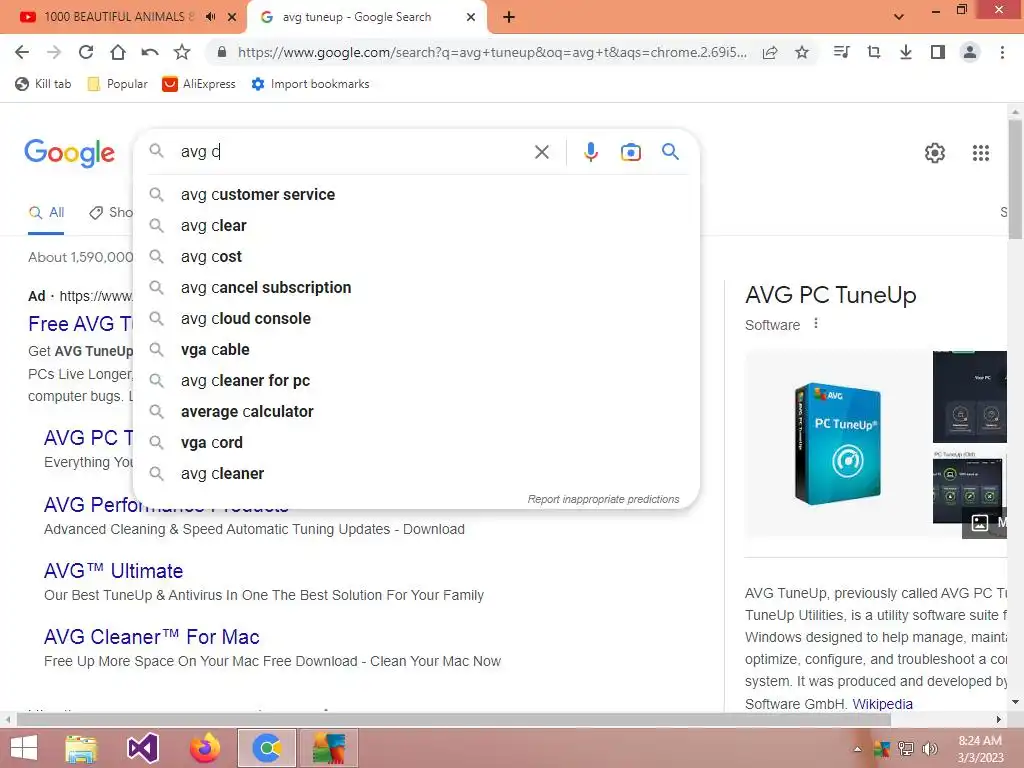Go back using the browser back arrow
Viewport: 1024px width, 768px height.
point(22,52)
